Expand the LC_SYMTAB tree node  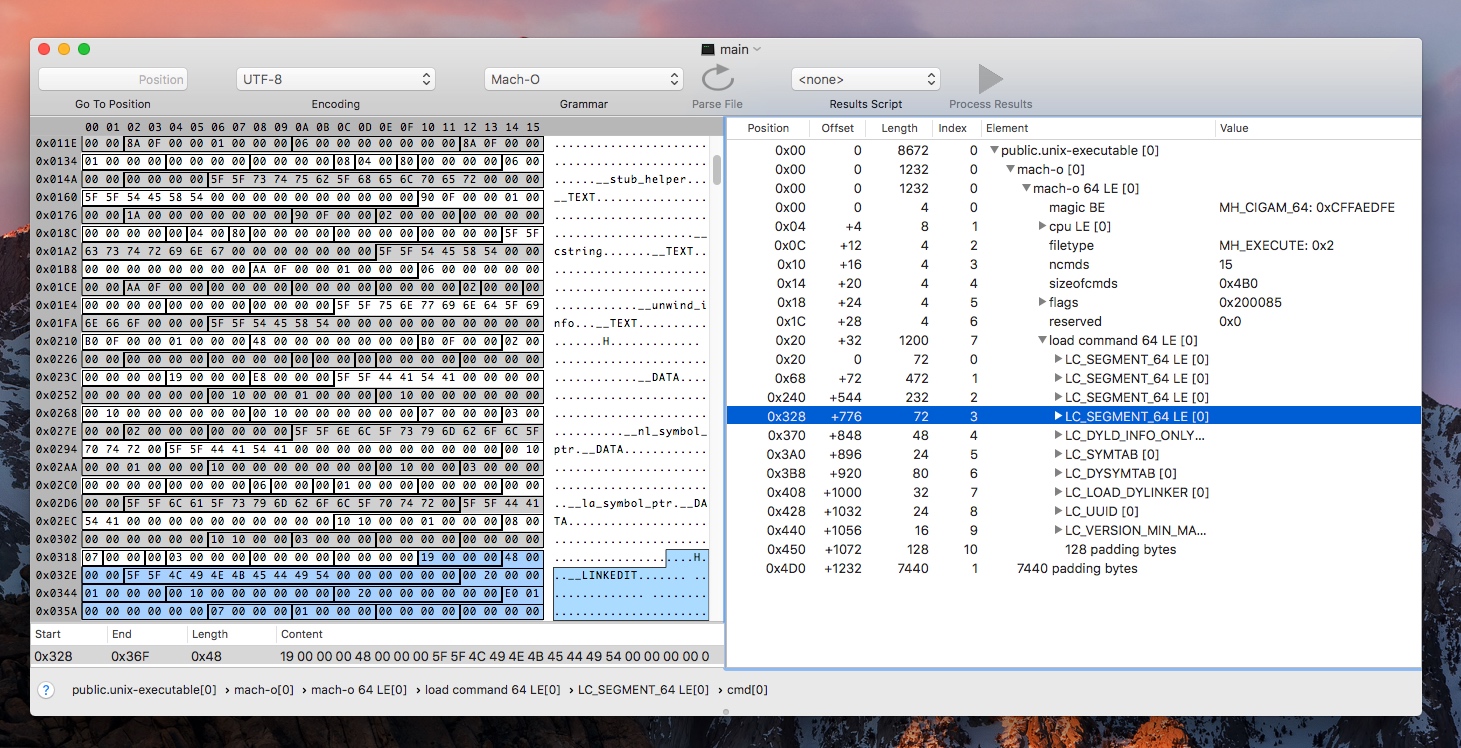pos(1058,455)
